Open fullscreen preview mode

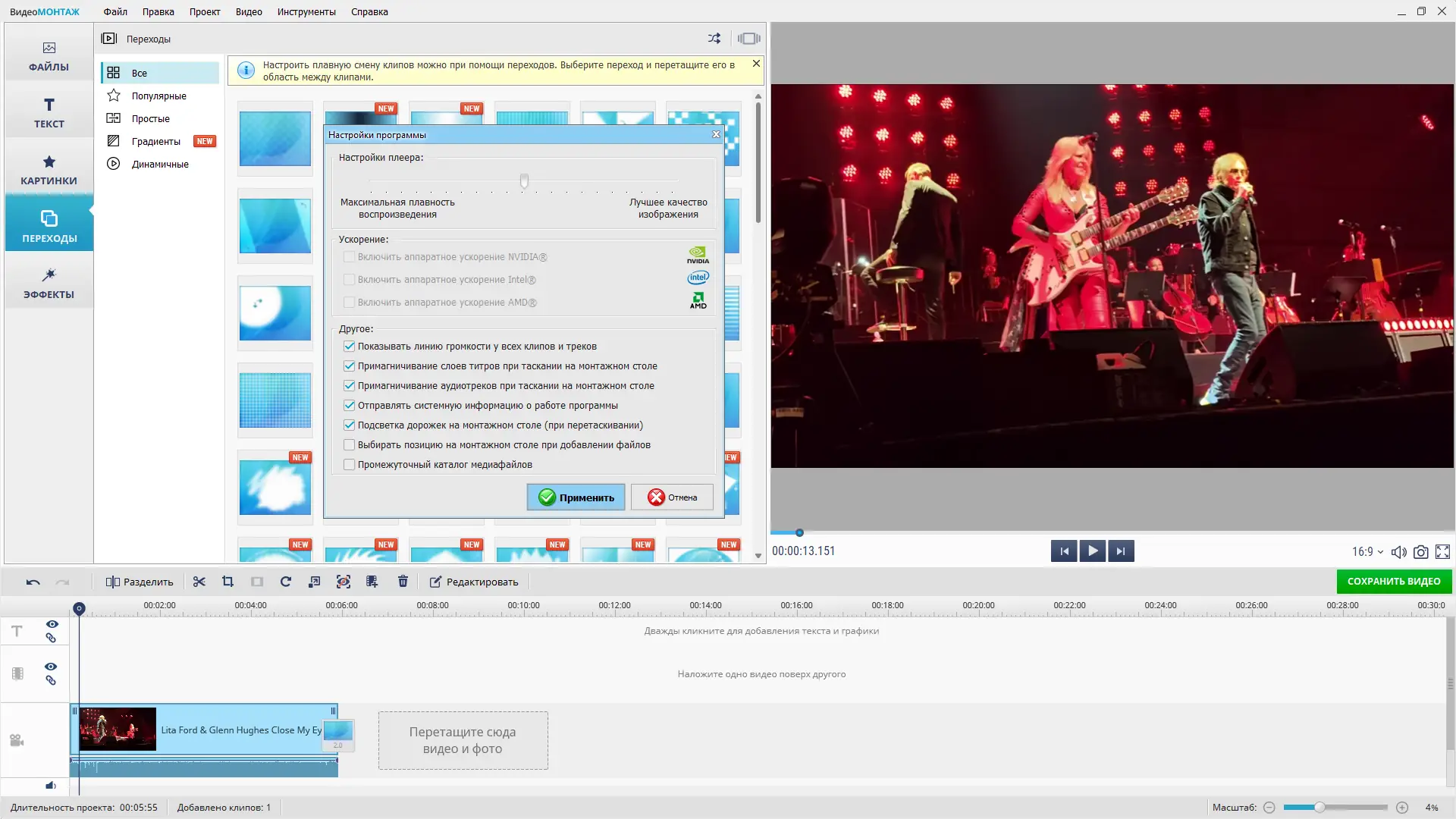point(1442,552)
